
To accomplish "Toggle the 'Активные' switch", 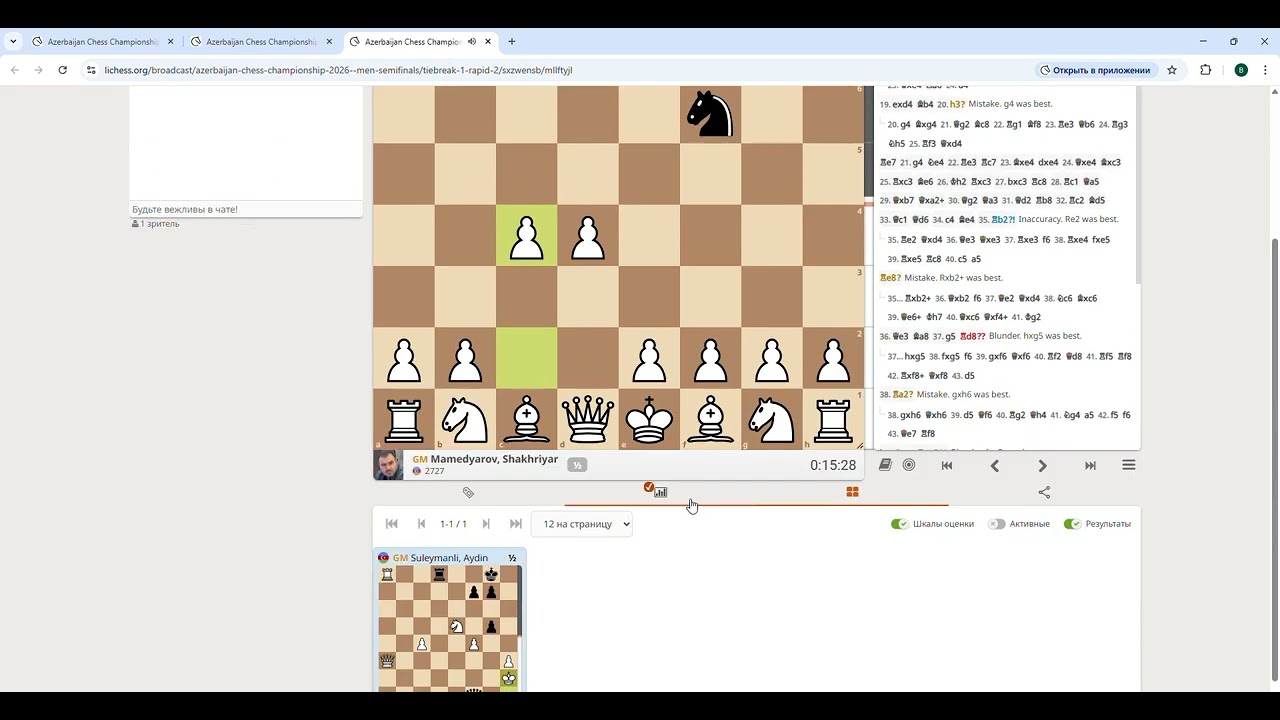I will 996,524.
